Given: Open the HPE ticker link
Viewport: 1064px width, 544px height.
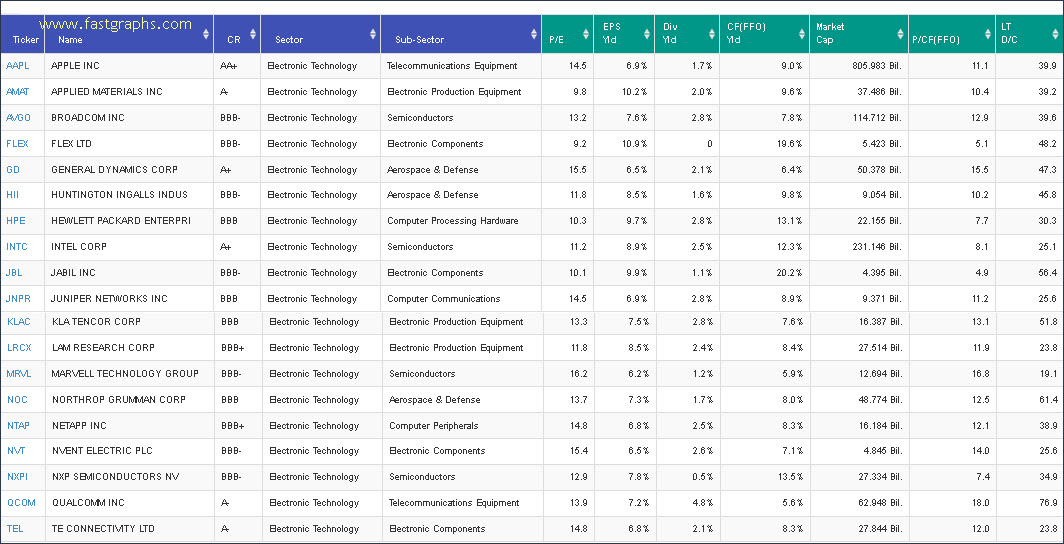Looking at the screenshot, I should pos(15,220).
